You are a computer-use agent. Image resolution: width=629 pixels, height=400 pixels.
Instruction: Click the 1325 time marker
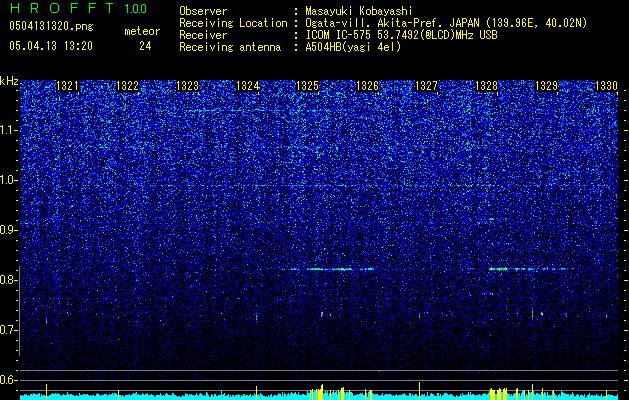307,86
